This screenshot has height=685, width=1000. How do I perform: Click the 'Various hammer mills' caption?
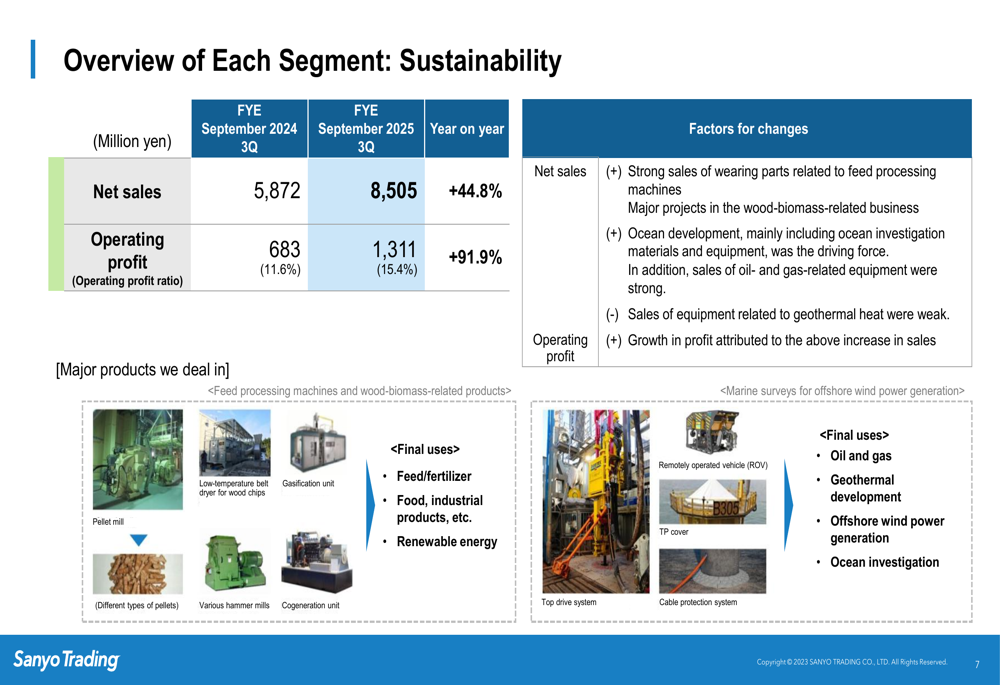tap(234, 605)
